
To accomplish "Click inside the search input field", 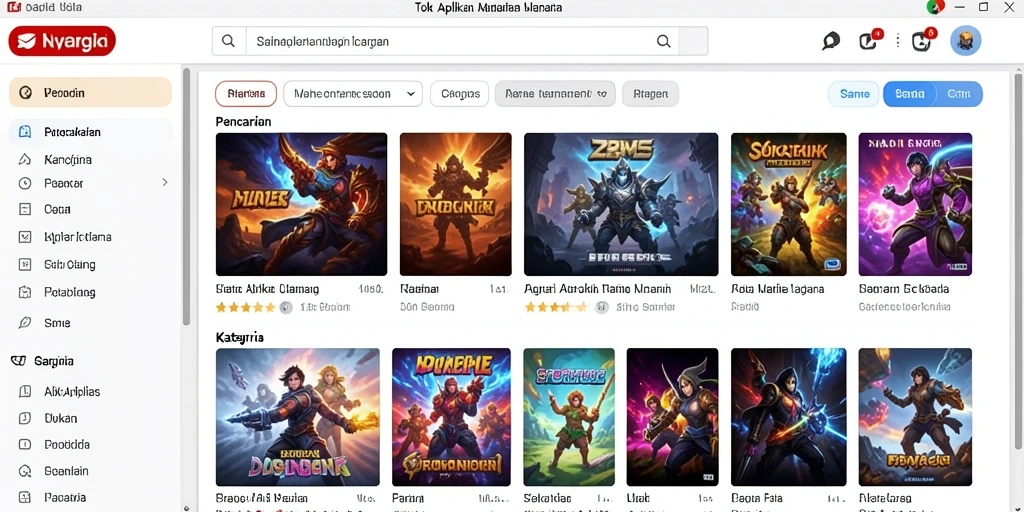I will [x=451, y=41].
